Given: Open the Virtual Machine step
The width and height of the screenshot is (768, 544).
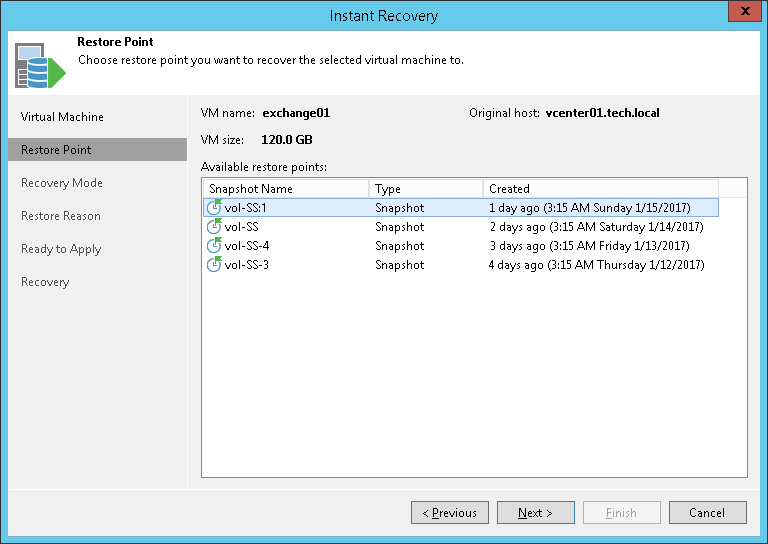Looking at the screenshot, I should tap(62, 117).
